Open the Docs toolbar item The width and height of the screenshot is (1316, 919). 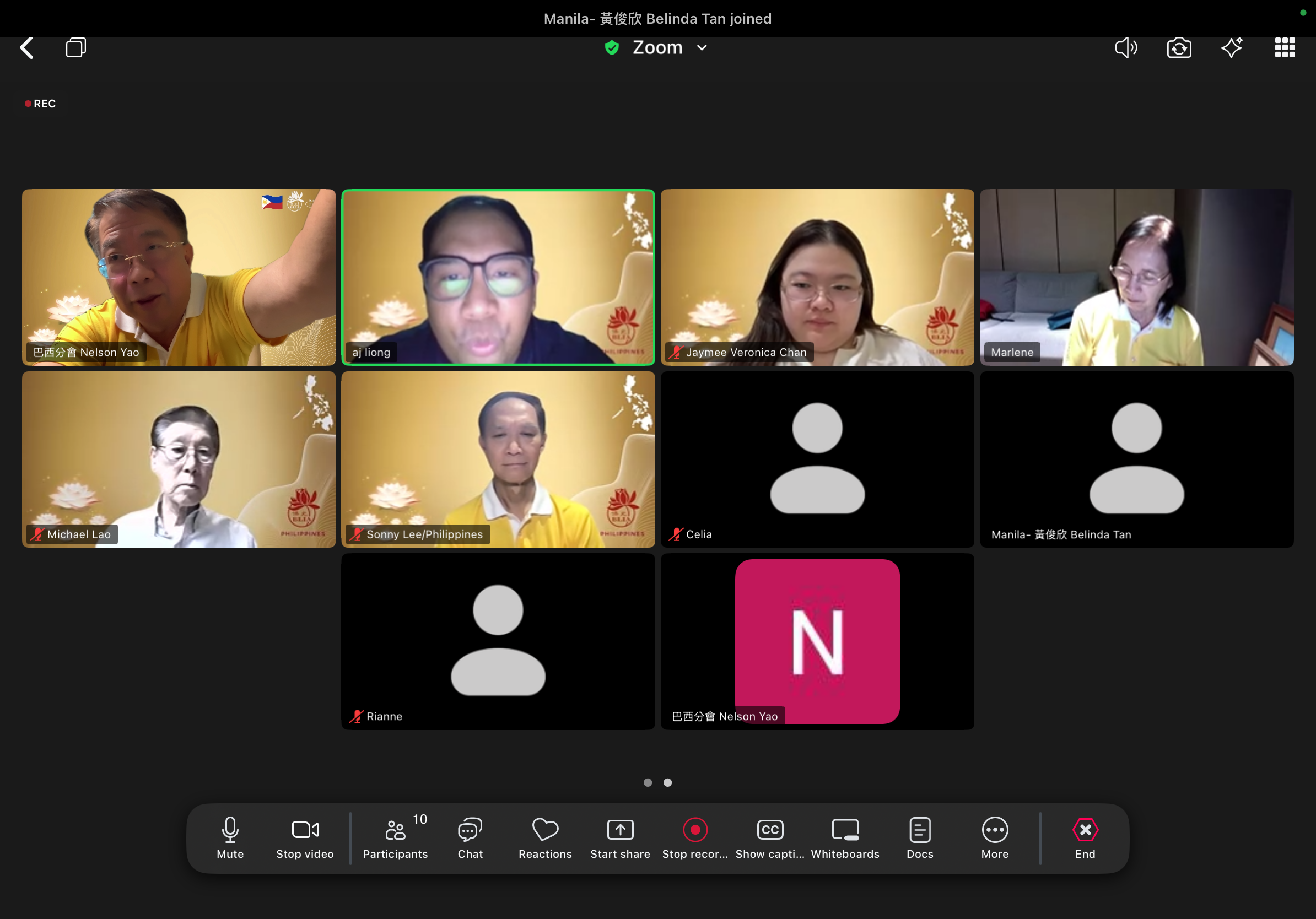click(919, 837)
